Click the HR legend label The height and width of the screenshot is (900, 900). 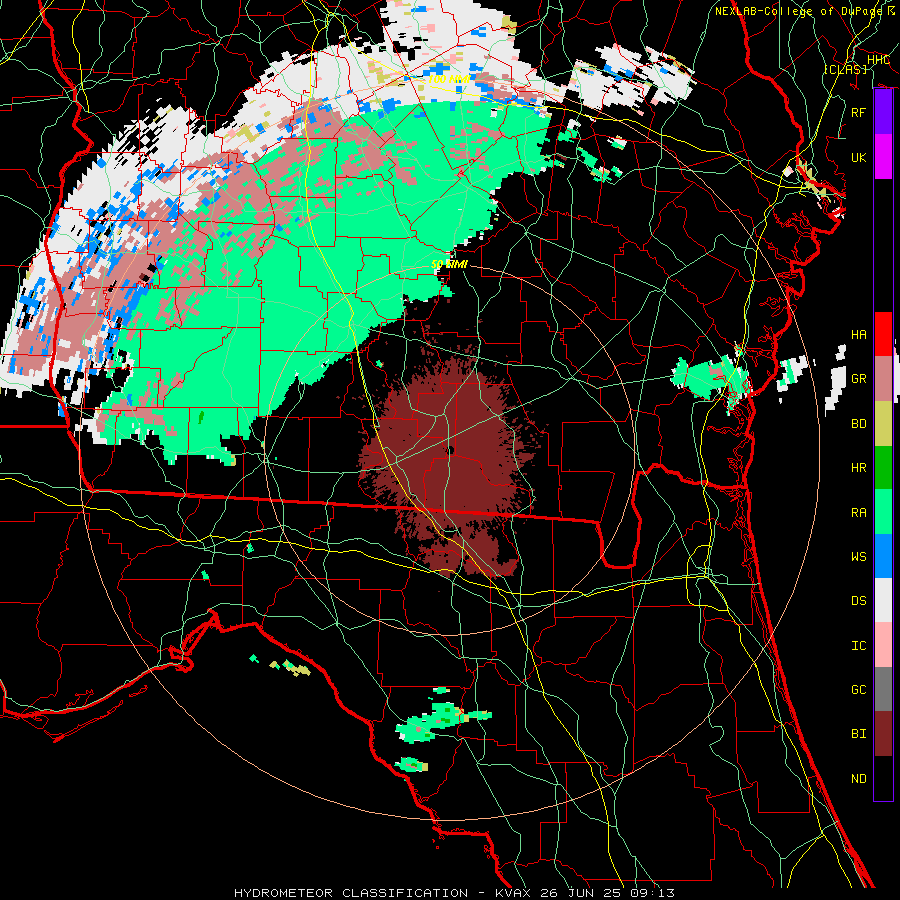[858, 468]
